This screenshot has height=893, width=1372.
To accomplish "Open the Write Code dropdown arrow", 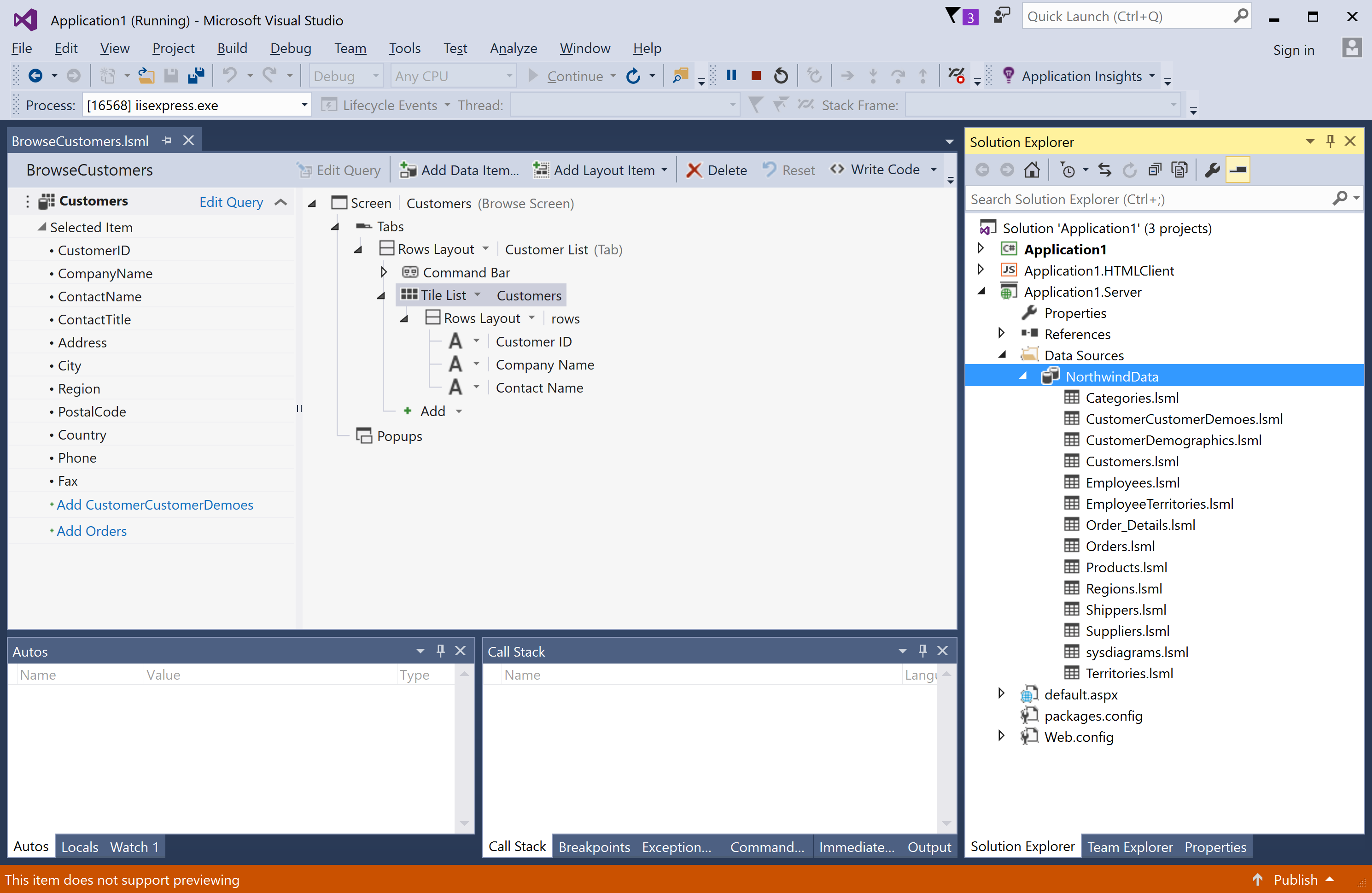I will coord(934,170).
